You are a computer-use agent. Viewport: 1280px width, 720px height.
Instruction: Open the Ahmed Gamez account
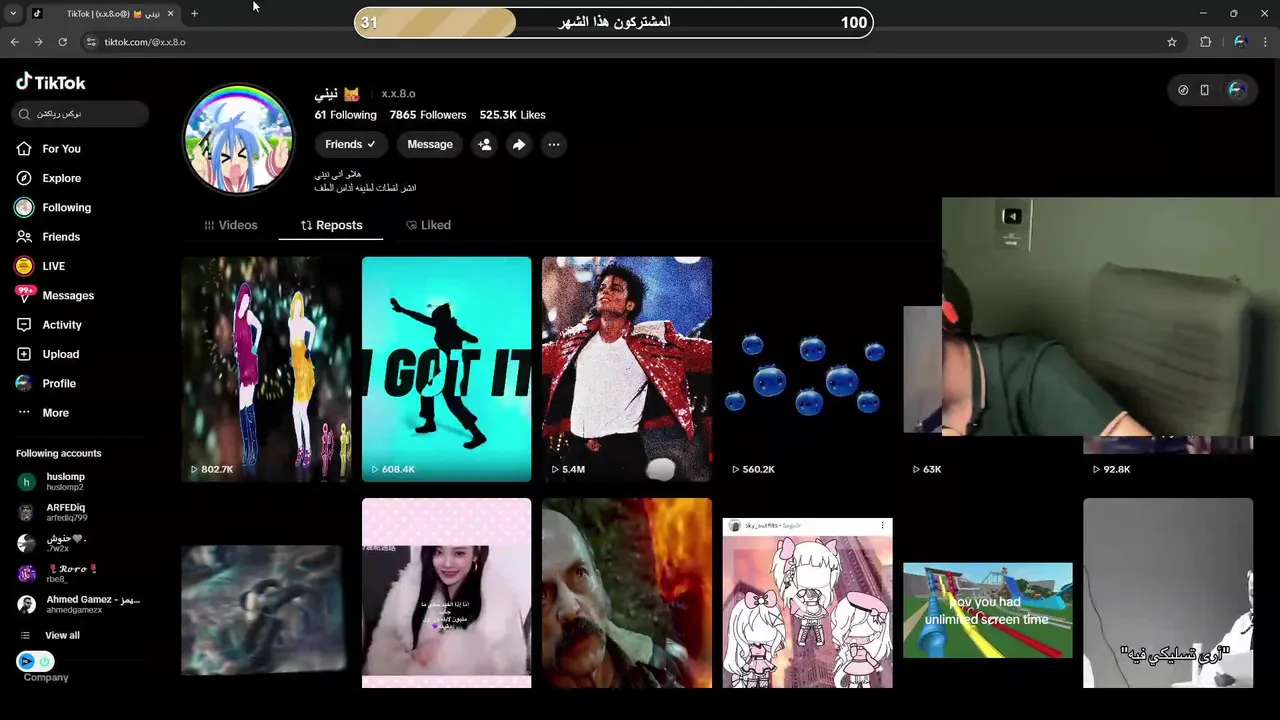click(80, 604)
